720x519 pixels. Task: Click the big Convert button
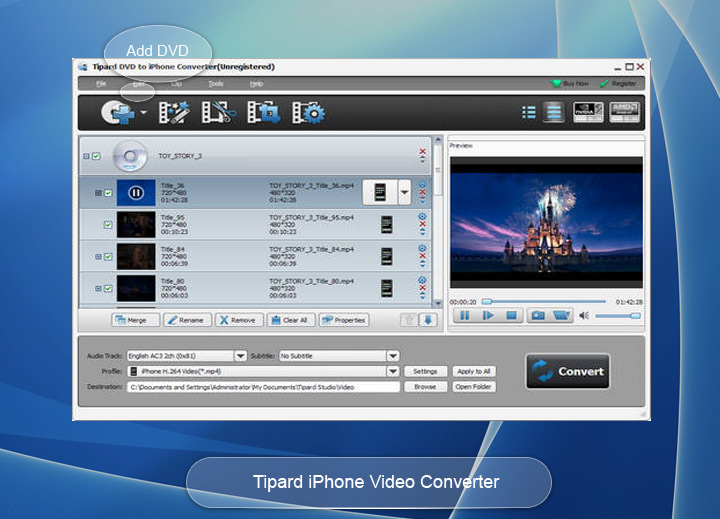tap(568, 371)
